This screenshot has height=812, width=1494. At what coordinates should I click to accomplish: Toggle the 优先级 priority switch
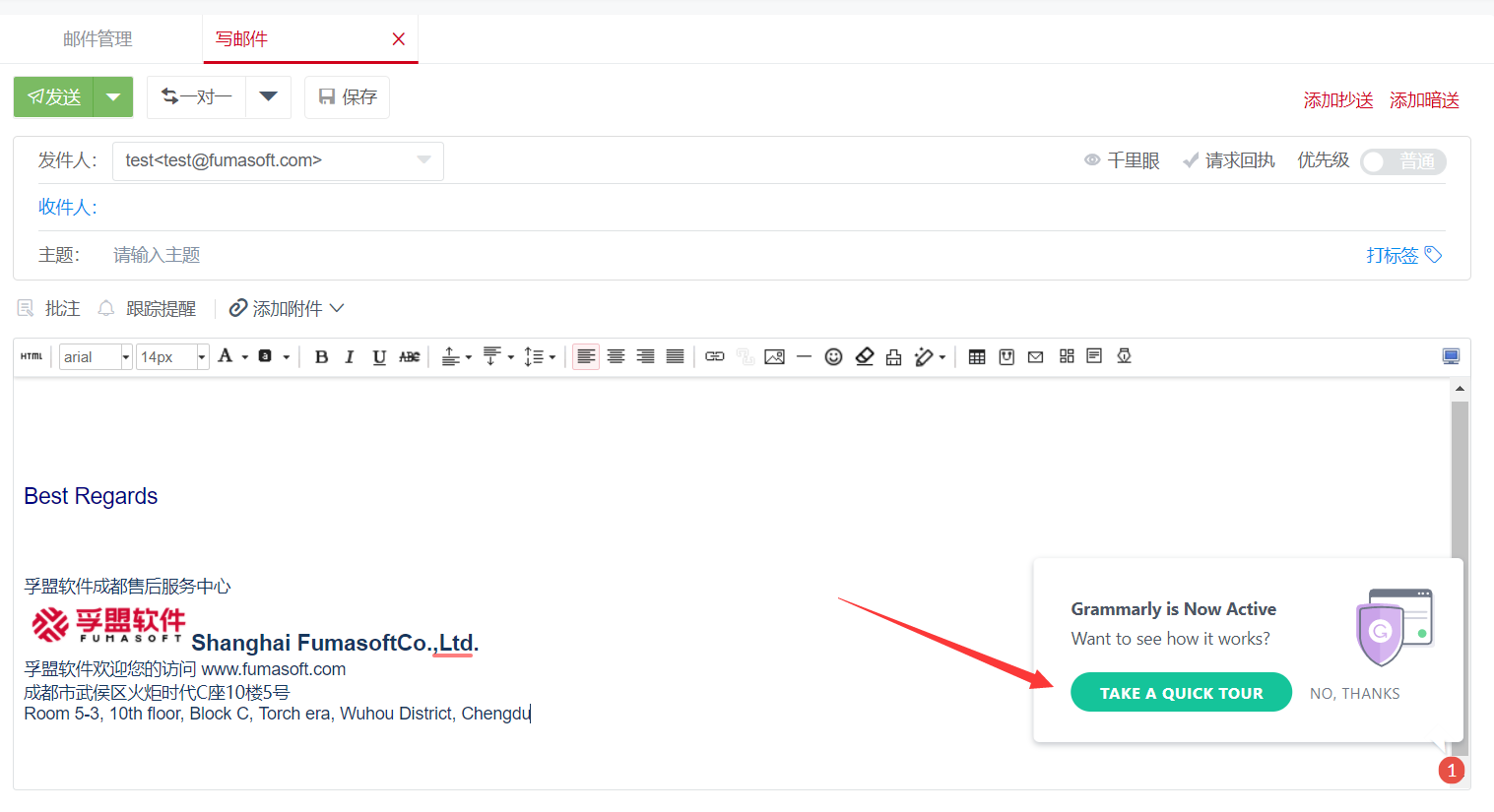coord(1402,161)
